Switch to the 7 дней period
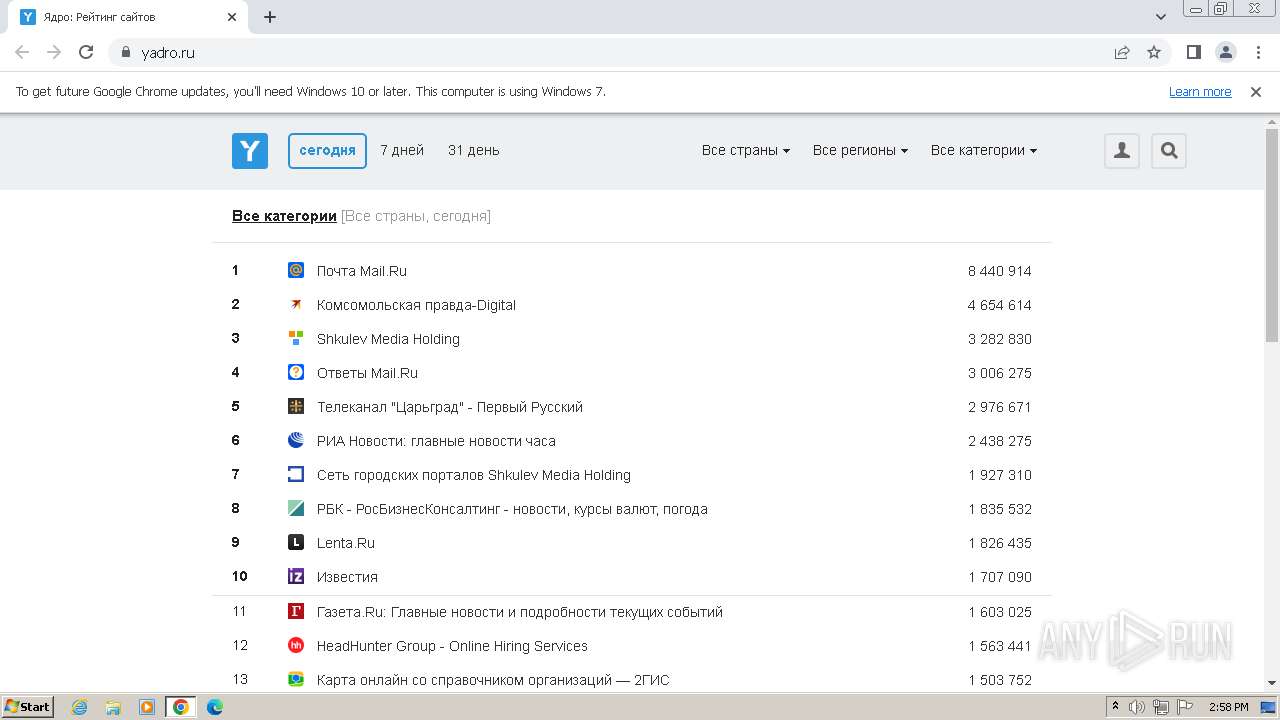This screenshot has width=1280, height=720. [402, 150]
